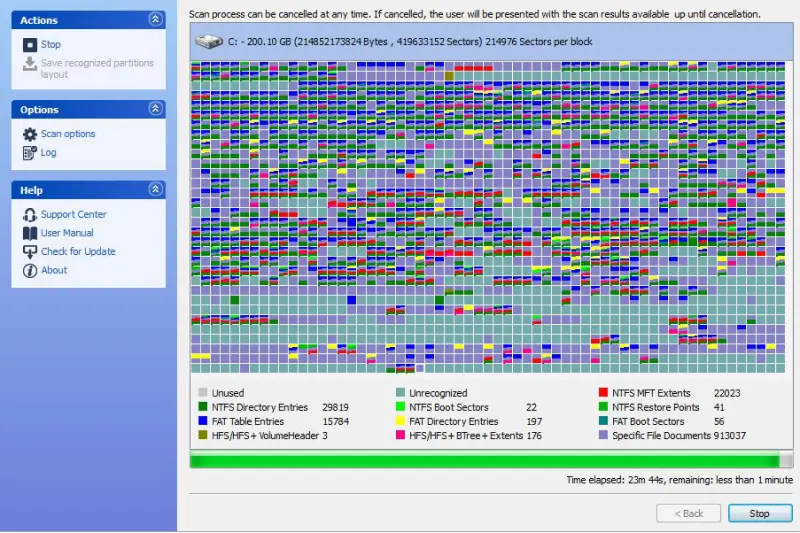This screenshot has height=533, width=800.
Task: Click the C: drive info header text
Action: point(410,42)
